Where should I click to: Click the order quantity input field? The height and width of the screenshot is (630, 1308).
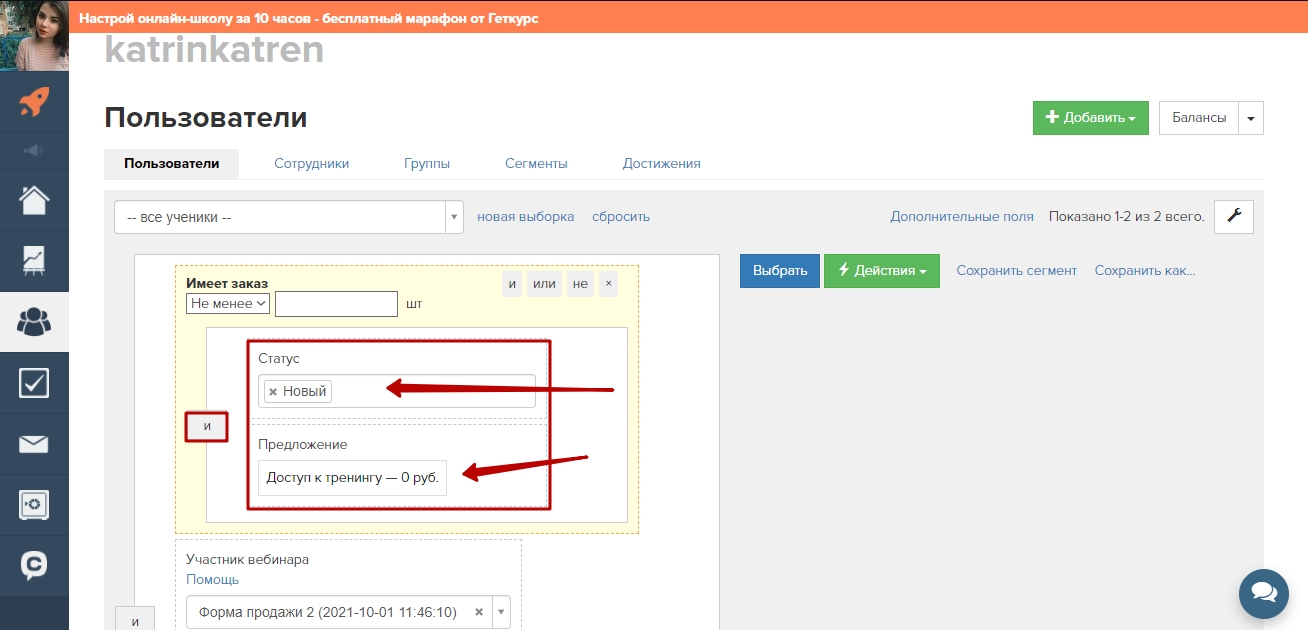click(x=336, y=303)
